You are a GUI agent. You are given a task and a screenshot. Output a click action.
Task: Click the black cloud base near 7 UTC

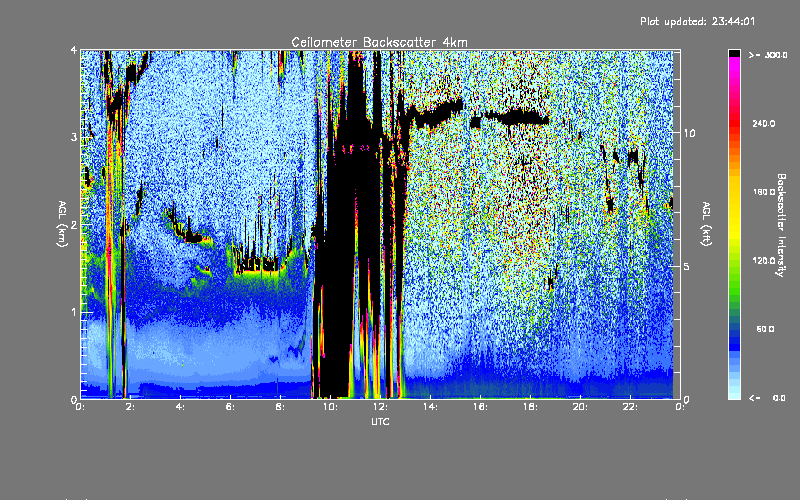pos(258,265)
